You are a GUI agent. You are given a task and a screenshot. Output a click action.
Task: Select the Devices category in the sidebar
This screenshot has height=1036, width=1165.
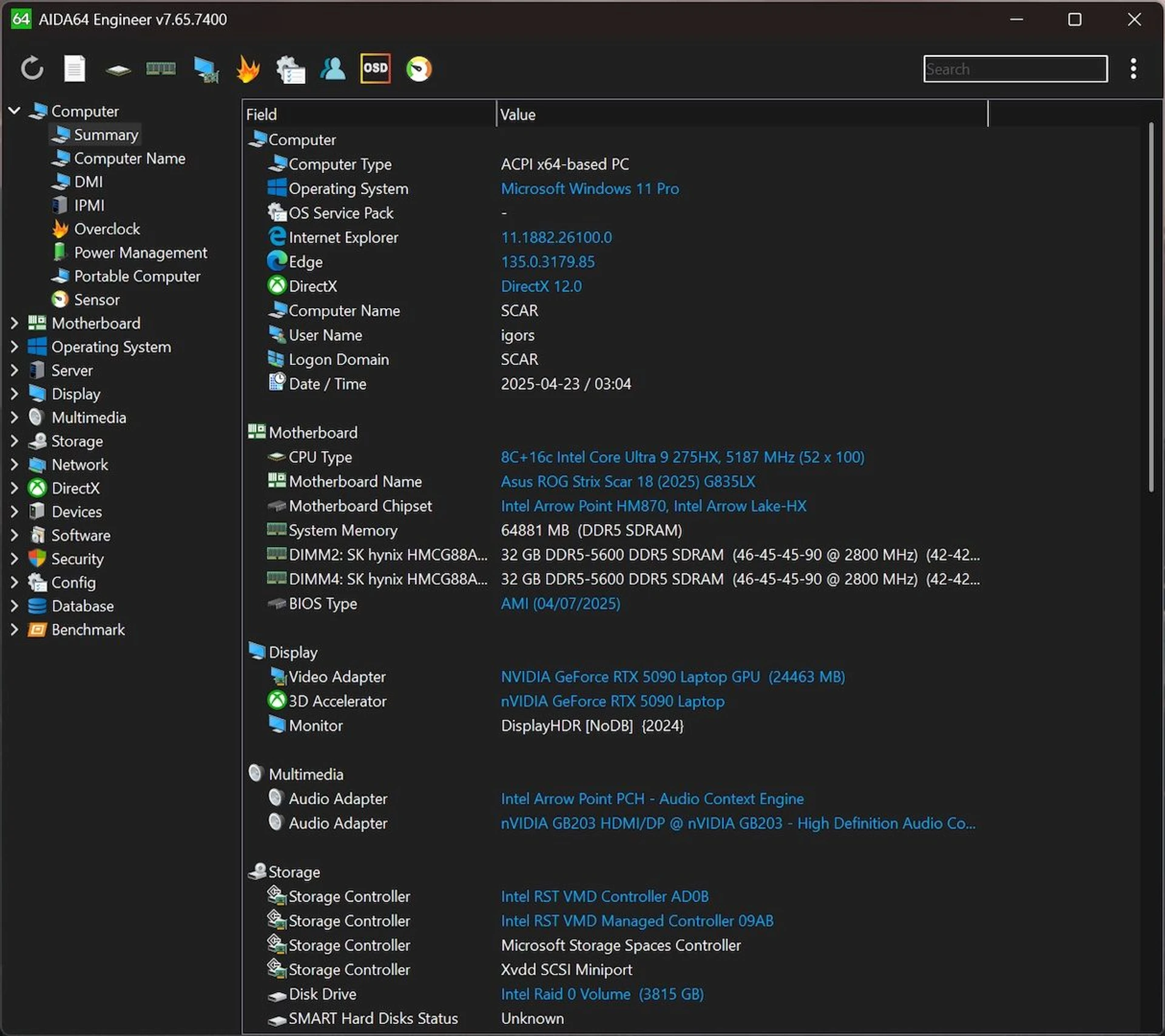point(65,511)
